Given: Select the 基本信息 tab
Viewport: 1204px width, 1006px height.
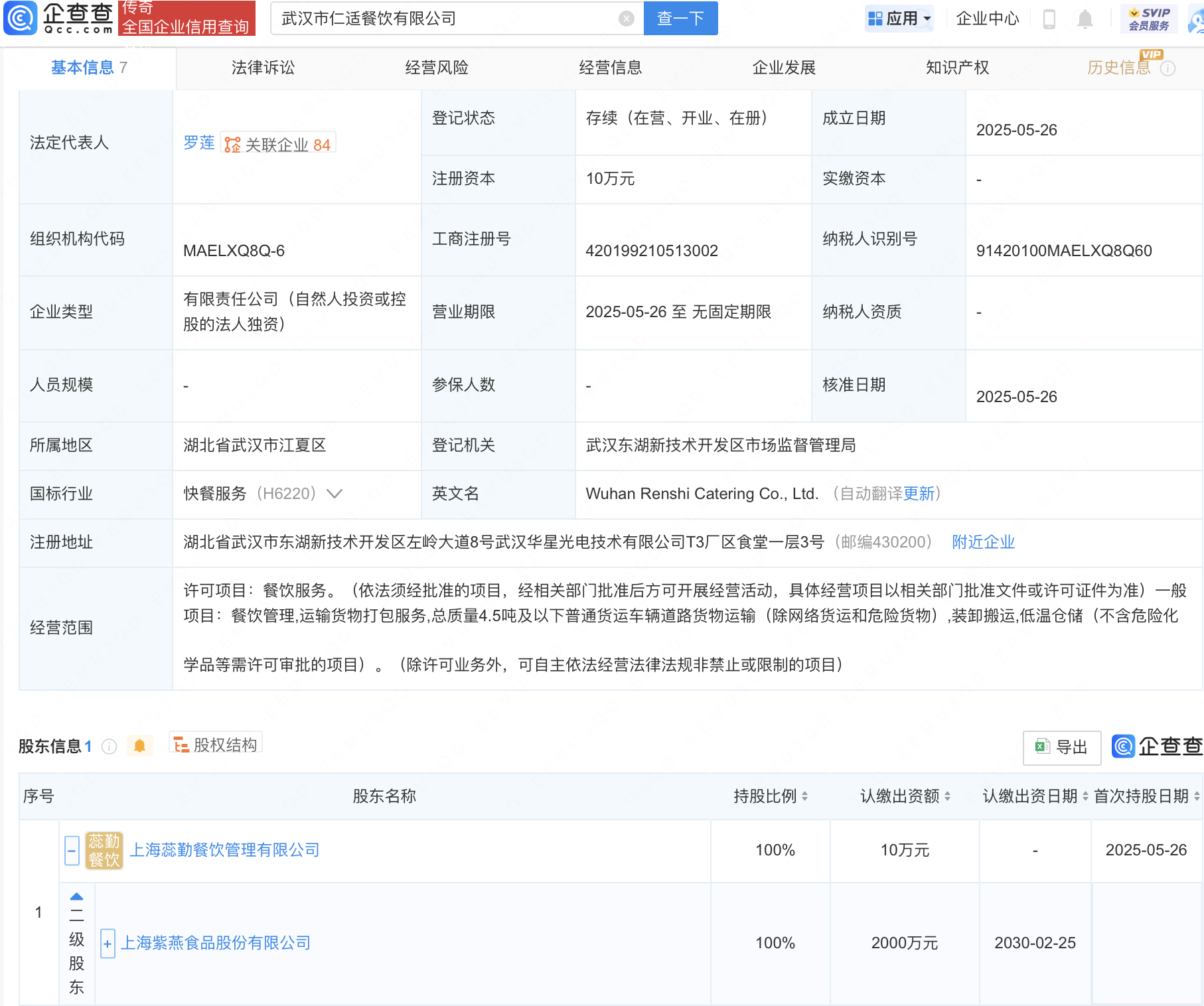Looking at the screenshot, I should point(89,68).
